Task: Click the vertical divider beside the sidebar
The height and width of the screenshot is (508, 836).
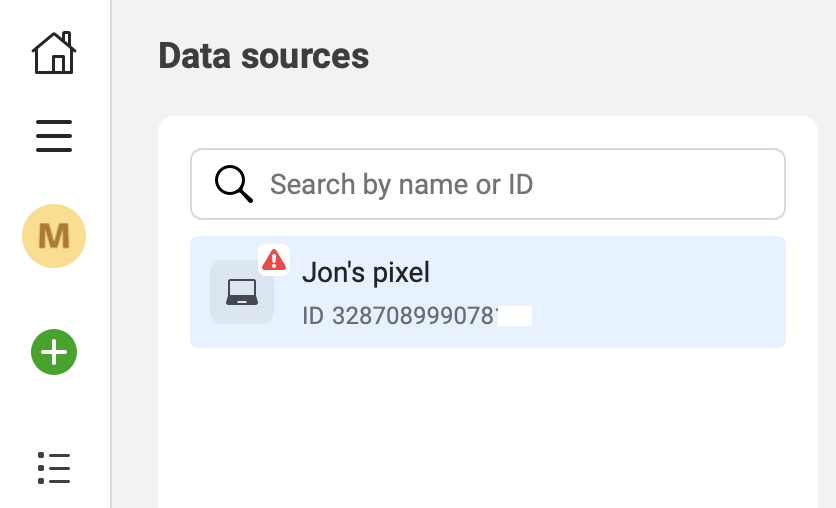Action: (x=111, y=254)
